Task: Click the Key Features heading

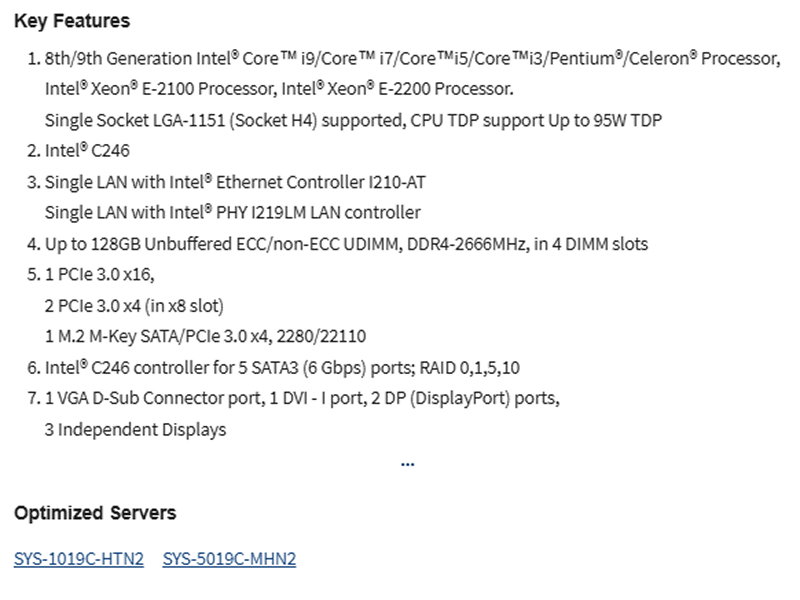Action: 72,21
